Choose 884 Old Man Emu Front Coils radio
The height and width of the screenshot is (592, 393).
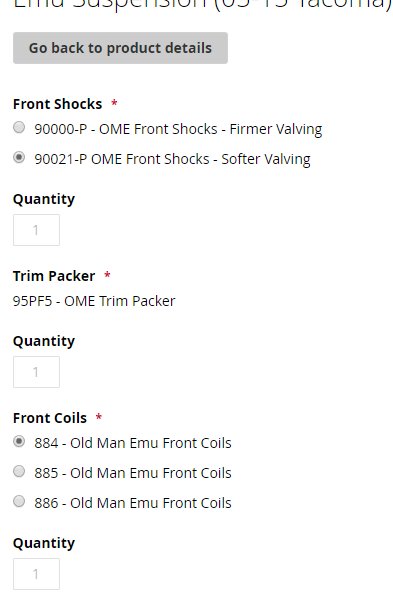pos(19,441)
